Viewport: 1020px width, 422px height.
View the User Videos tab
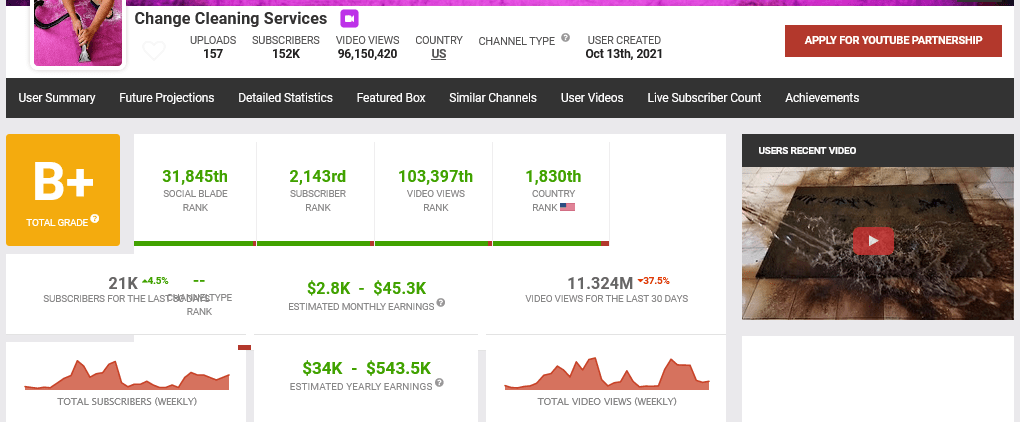[592, 98]
